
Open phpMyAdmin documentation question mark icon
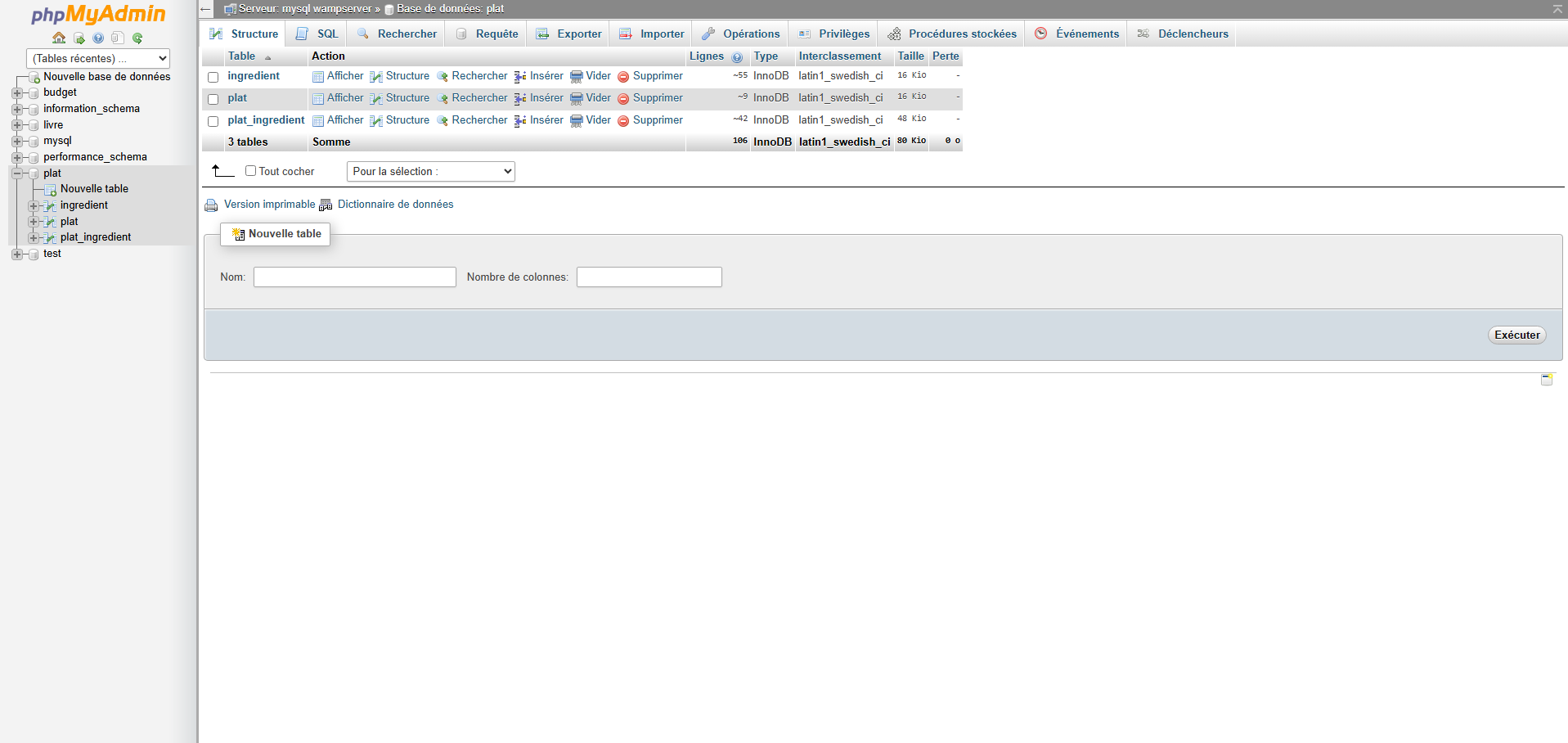98,38
